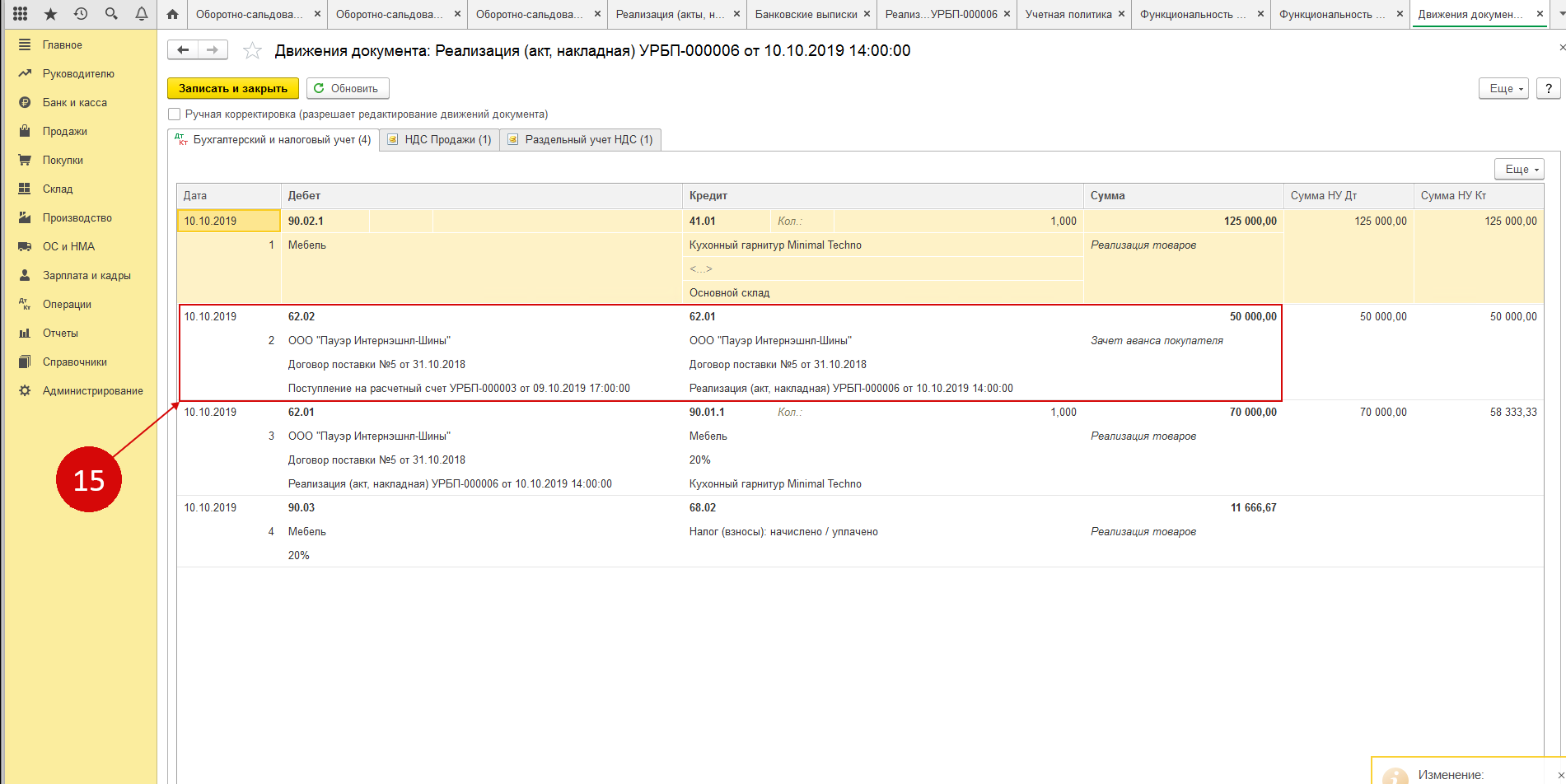Click the Дата column header
Image resolution: width=1566 pixels, height=784 pixels.
click(x=229, y=196)
